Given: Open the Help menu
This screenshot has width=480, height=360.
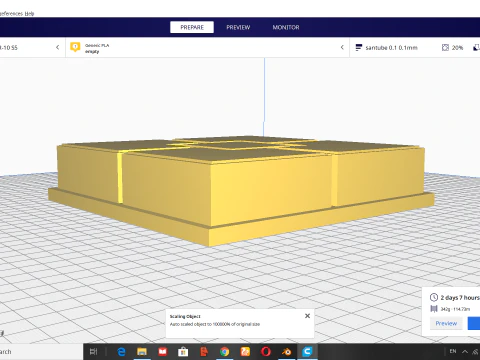Looking at the screenshot, I should click(x=29, y=14).
